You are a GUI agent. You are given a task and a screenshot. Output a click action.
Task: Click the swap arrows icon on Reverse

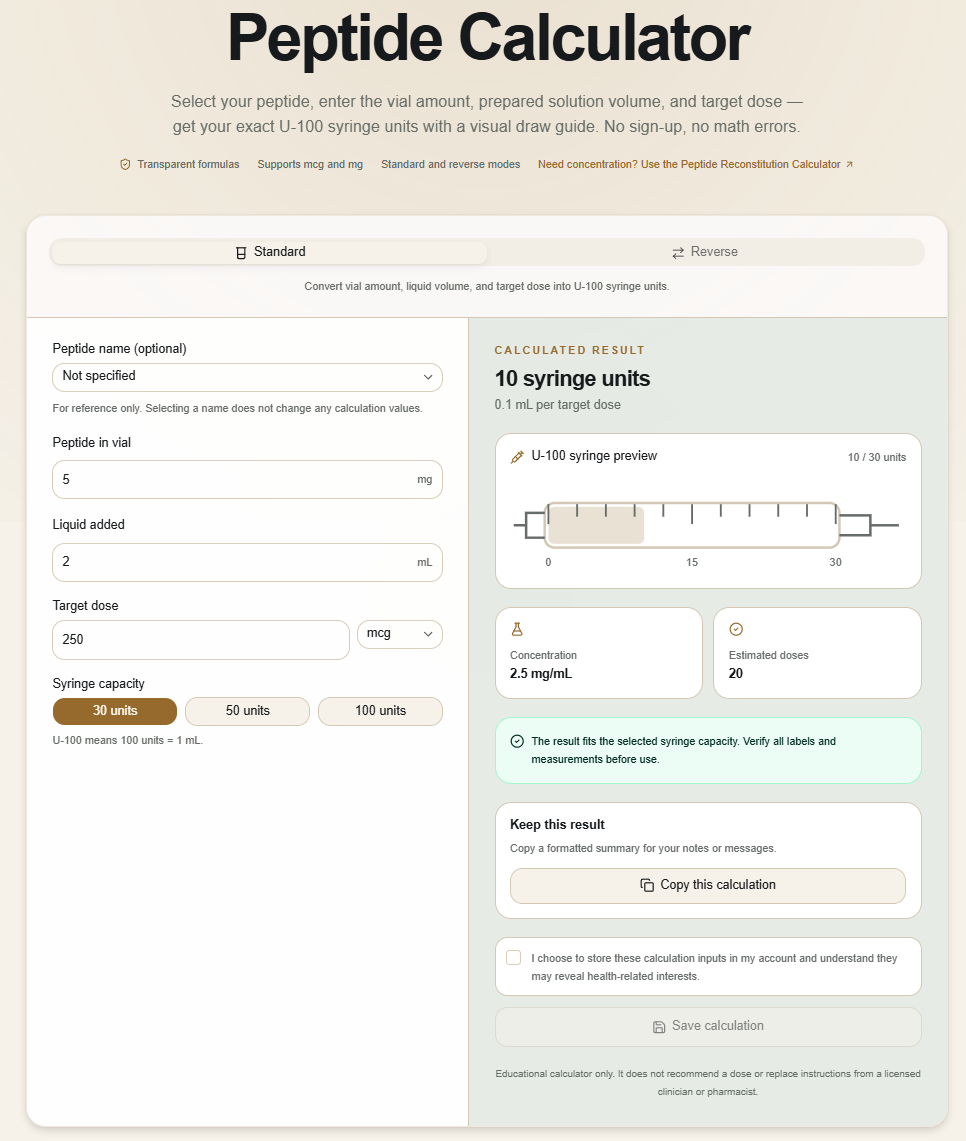click(678, 253)
